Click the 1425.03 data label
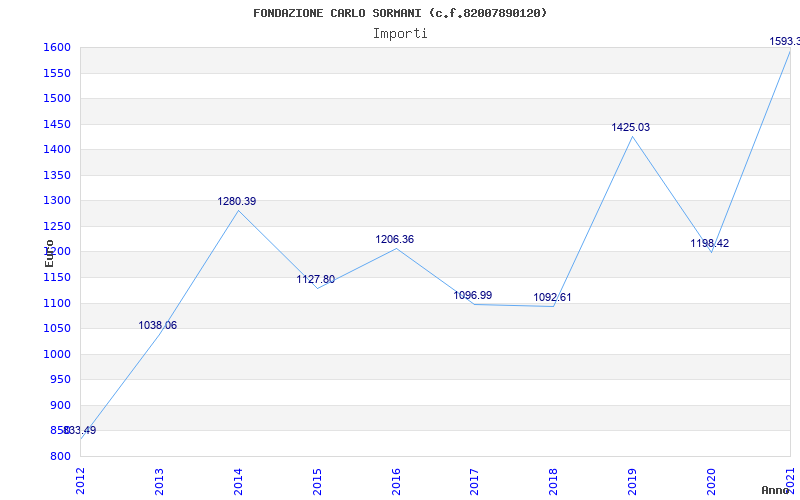800x500 pixels. [631, 128]
